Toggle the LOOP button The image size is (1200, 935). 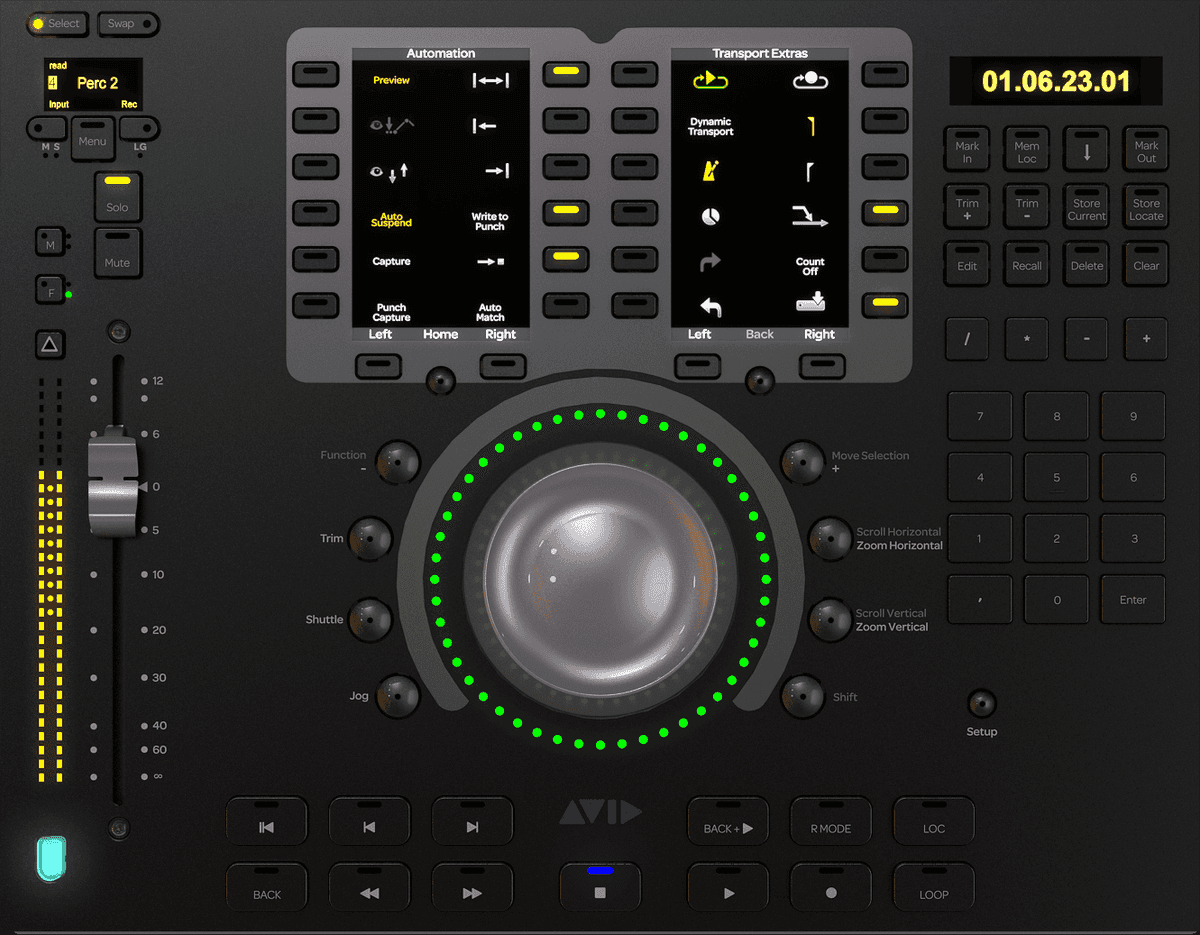933,893
